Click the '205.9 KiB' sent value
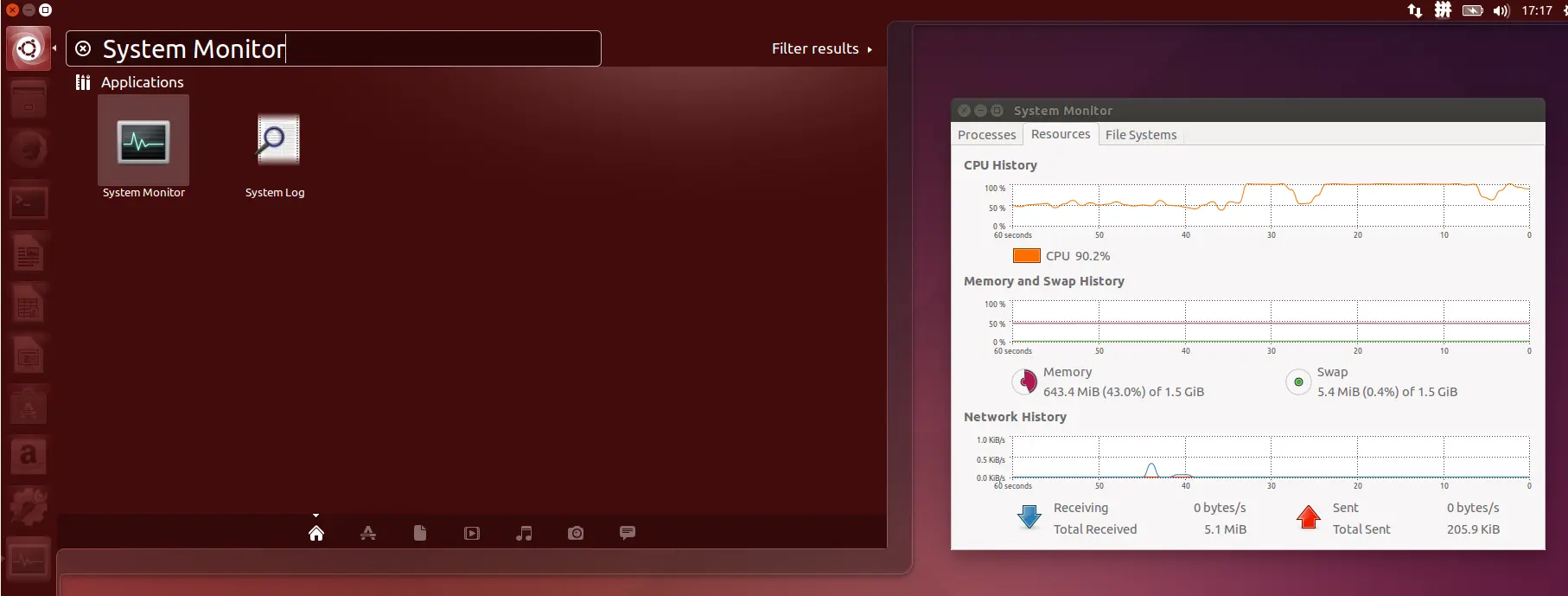Image resolution: width=1568 pixels, height=596 pixels. point(1473,529)
